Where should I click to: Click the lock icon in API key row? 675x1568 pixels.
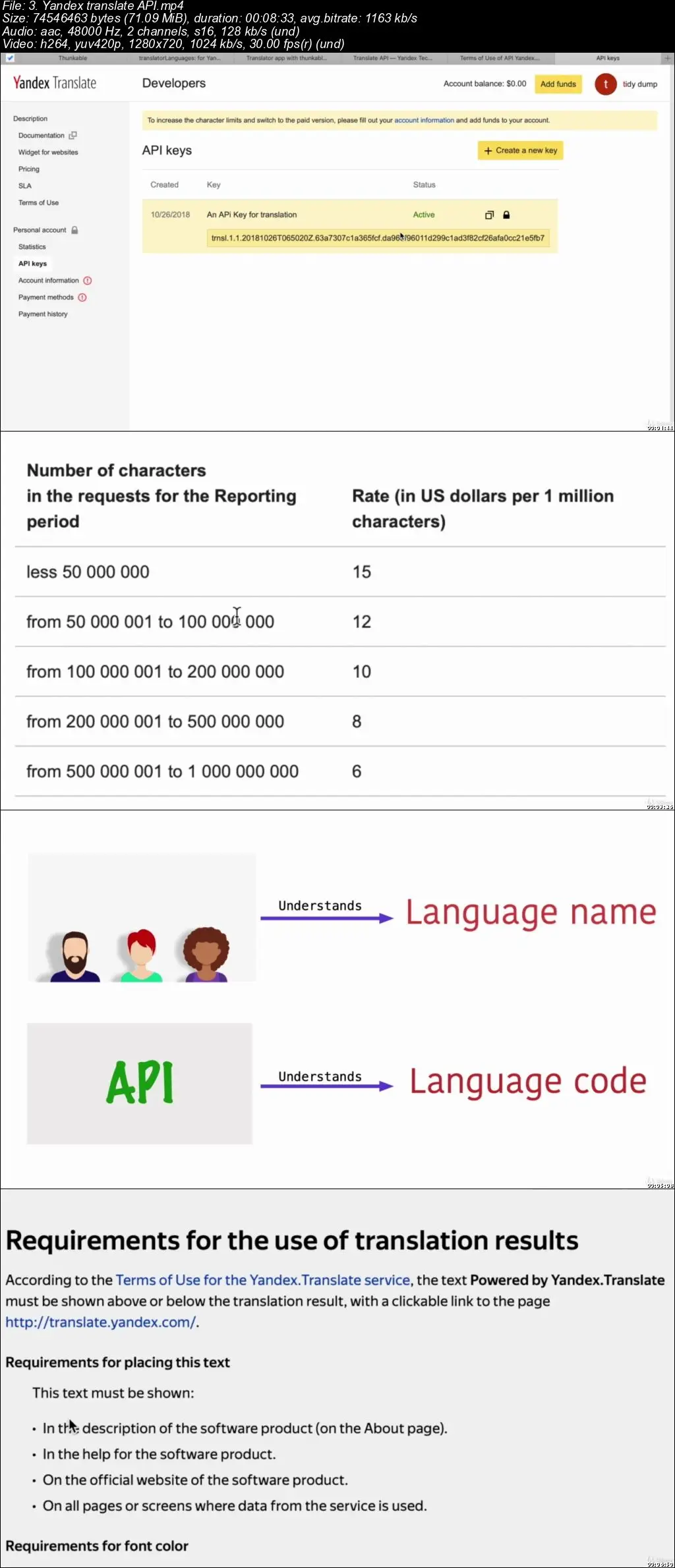(x=506, y=215)
